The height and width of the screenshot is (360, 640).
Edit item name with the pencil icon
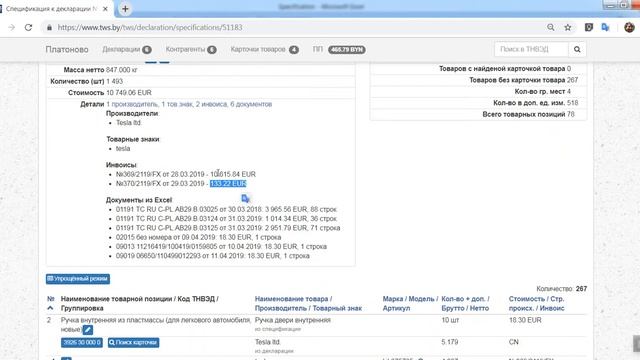88,330
